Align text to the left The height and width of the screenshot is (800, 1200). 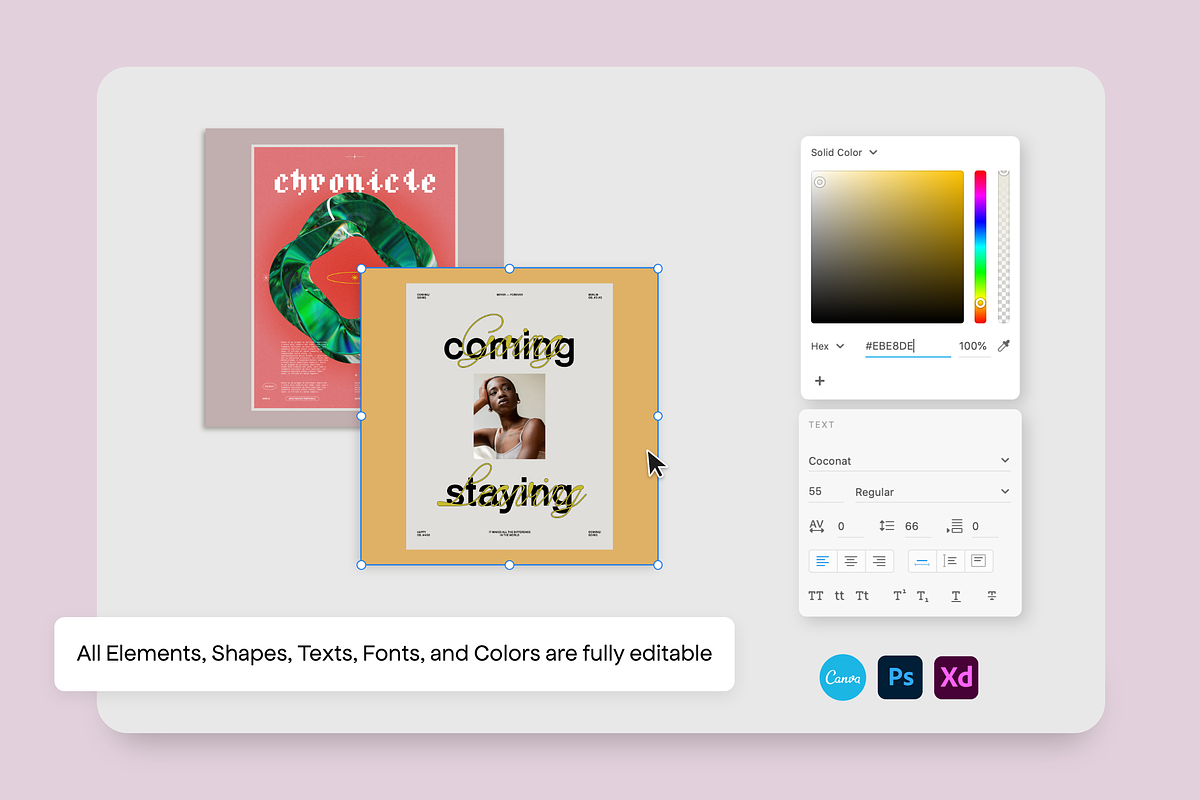pos(823,561)
